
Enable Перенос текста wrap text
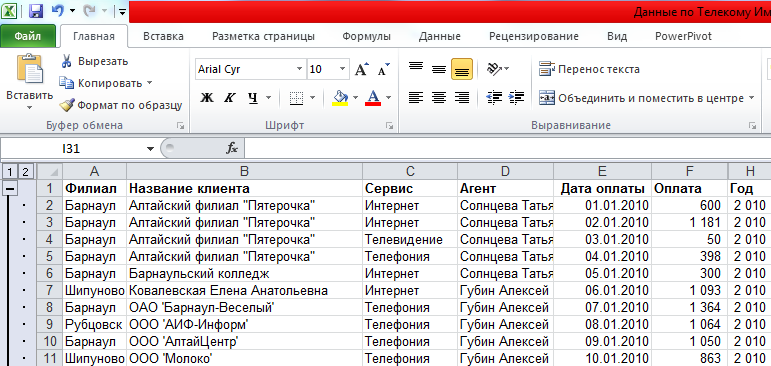(590, 69)
